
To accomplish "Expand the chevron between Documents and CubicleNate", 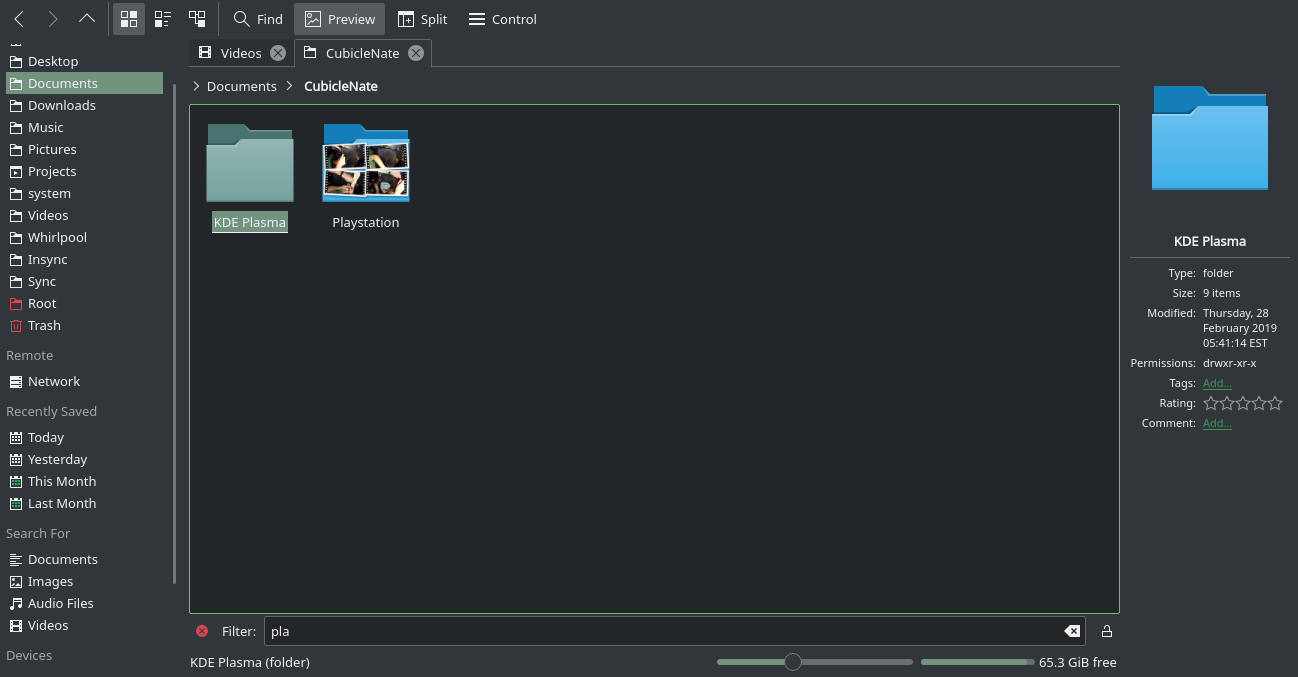I will (x=288, y=86).
